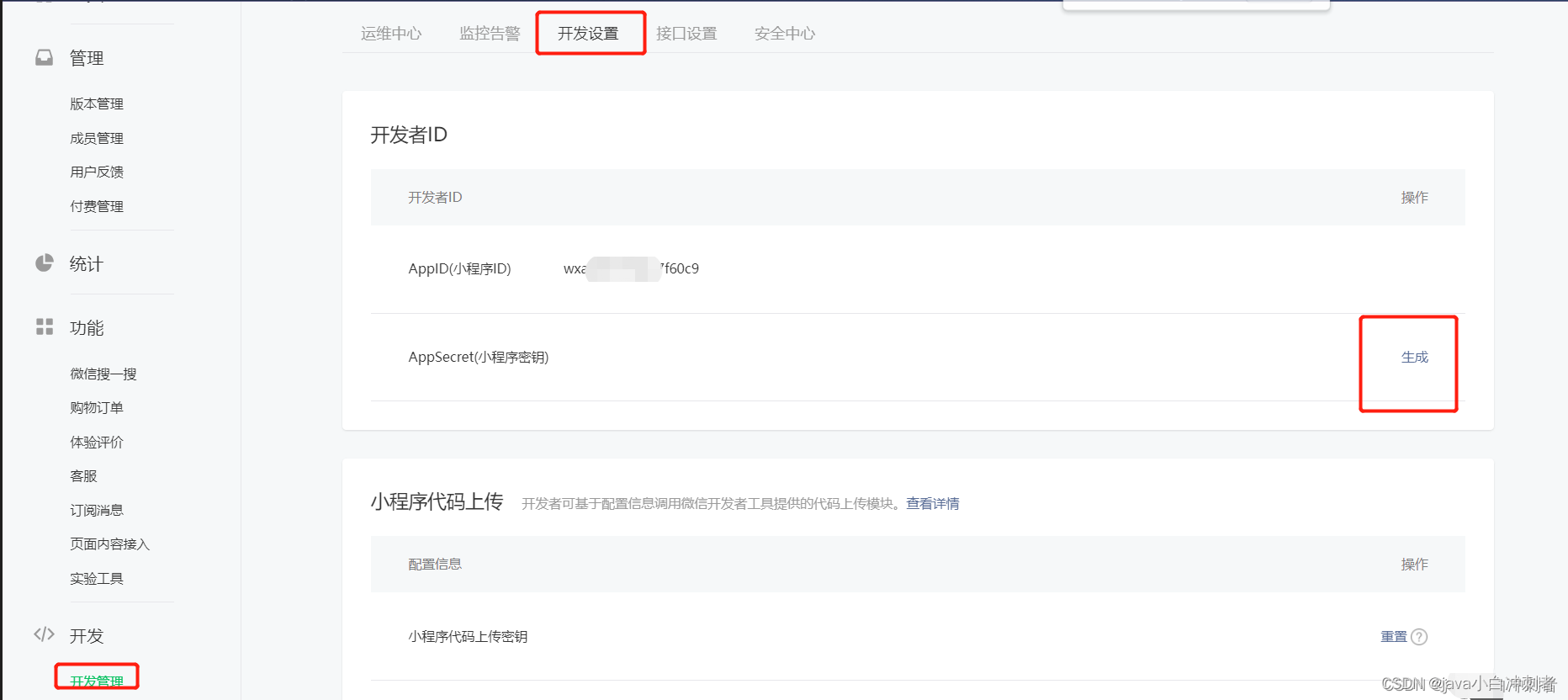Click the 管理 section heading

click(87, 58)
